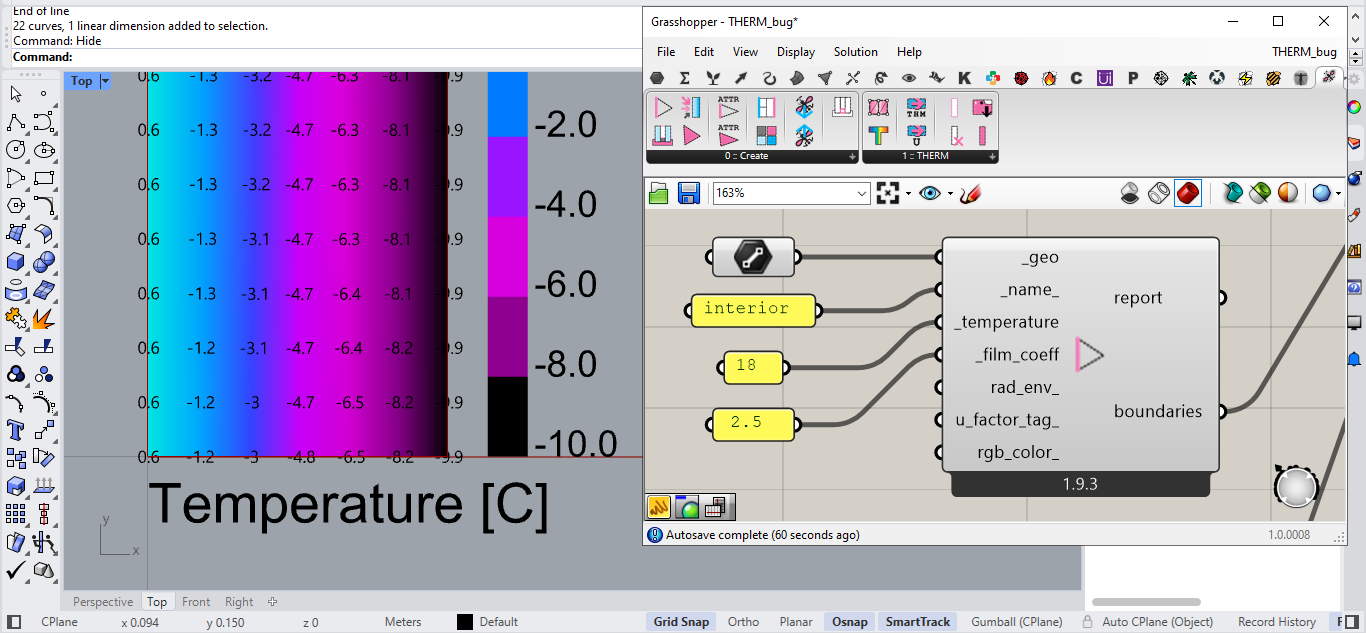
Task: Enable Ortho mode in status bar
Action: [743, 622]
